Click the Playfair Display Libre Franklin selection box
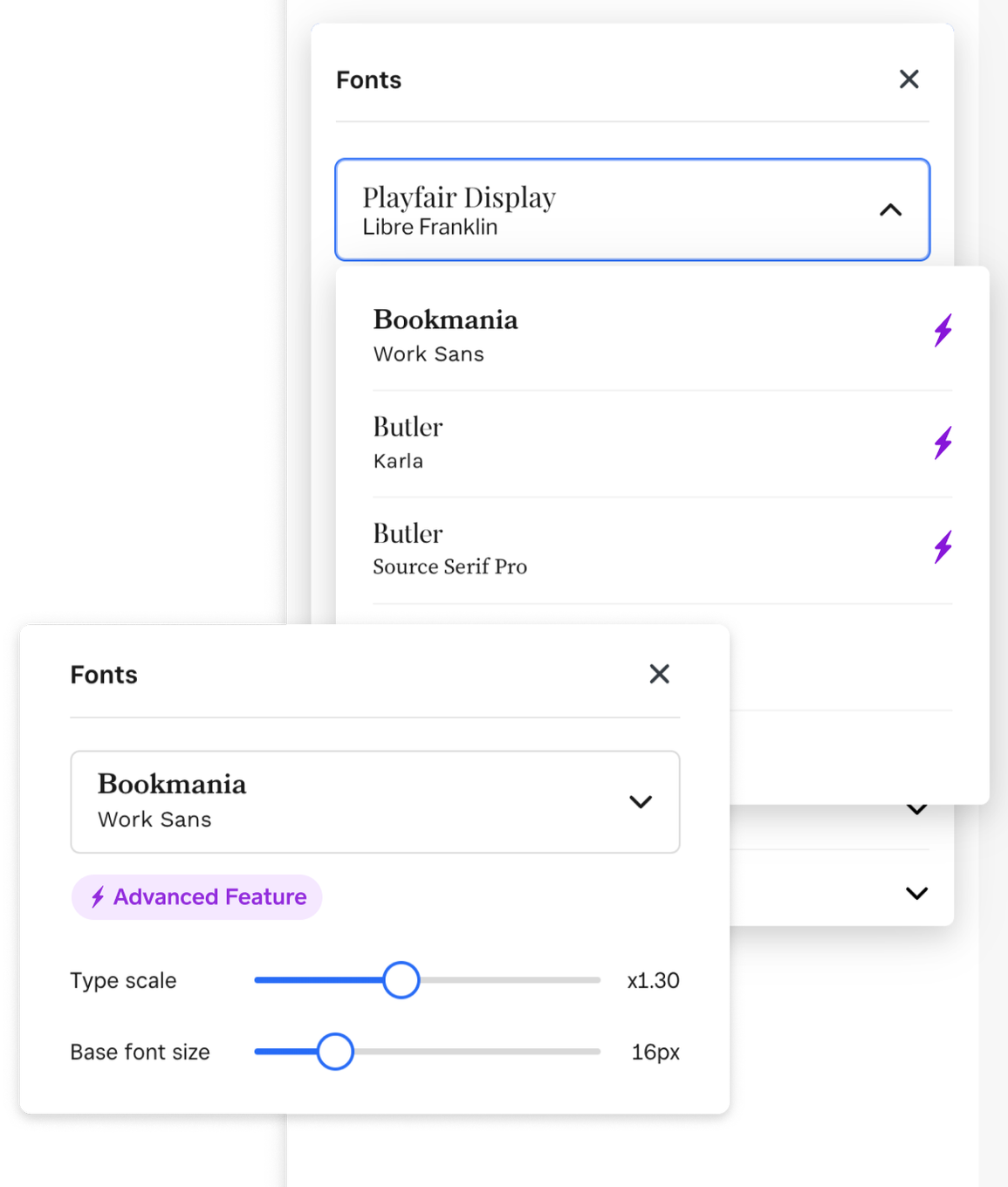Image resolution: width=1008 pixels, height=1187 pixels. (611, 210)
